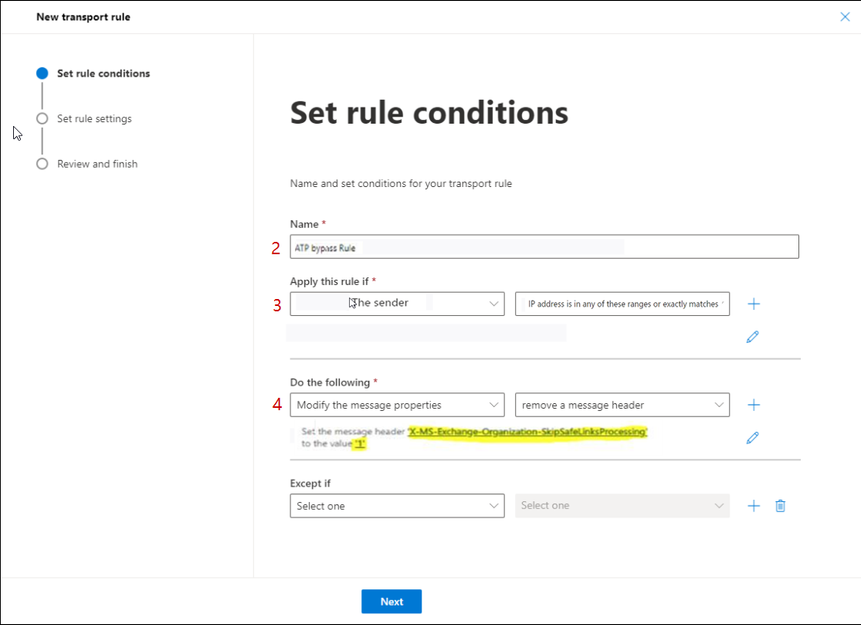861x625 pixels.
Task: Click the highlighted header value '1'
Action: [x=360, y=444]
